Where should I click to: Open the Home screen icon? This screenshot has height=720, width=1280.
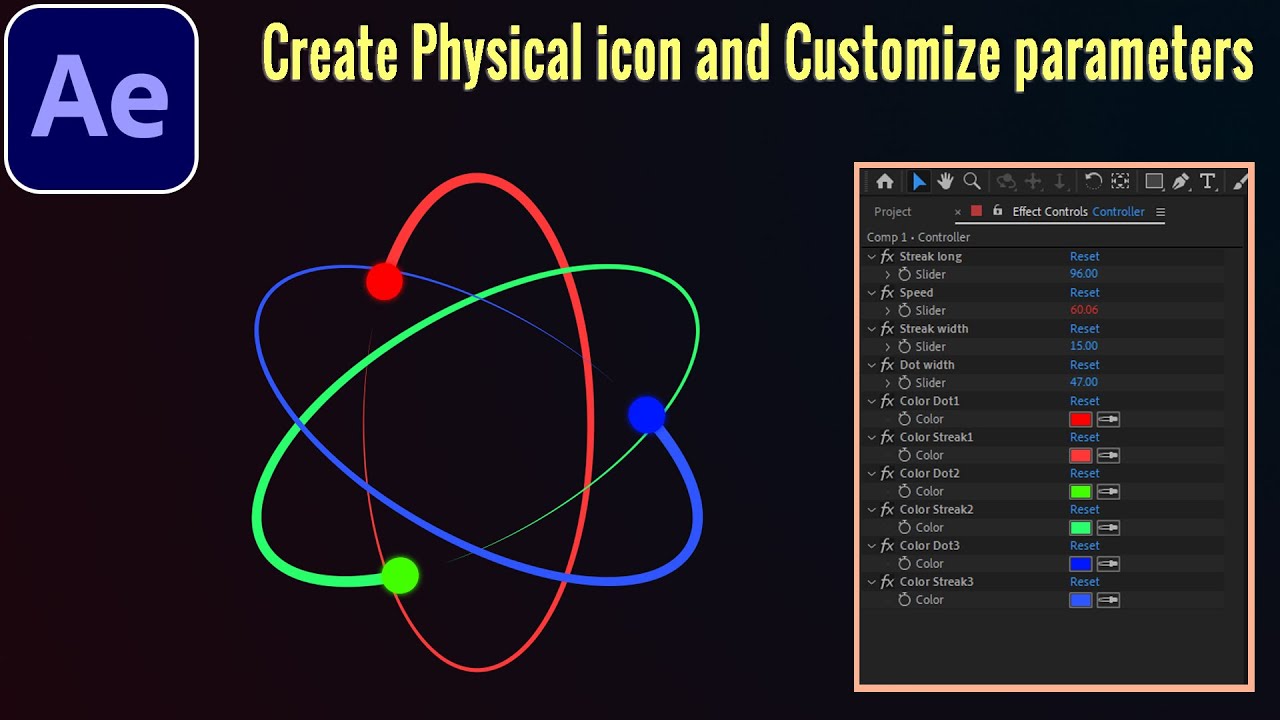click(x=885, y=181)
